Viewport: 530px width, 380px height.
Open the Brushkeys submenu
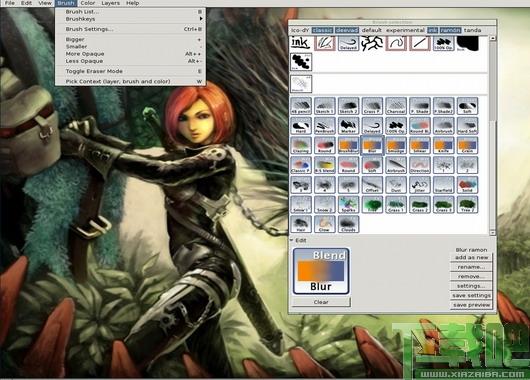pyautogui.click(x=130, y=19)
